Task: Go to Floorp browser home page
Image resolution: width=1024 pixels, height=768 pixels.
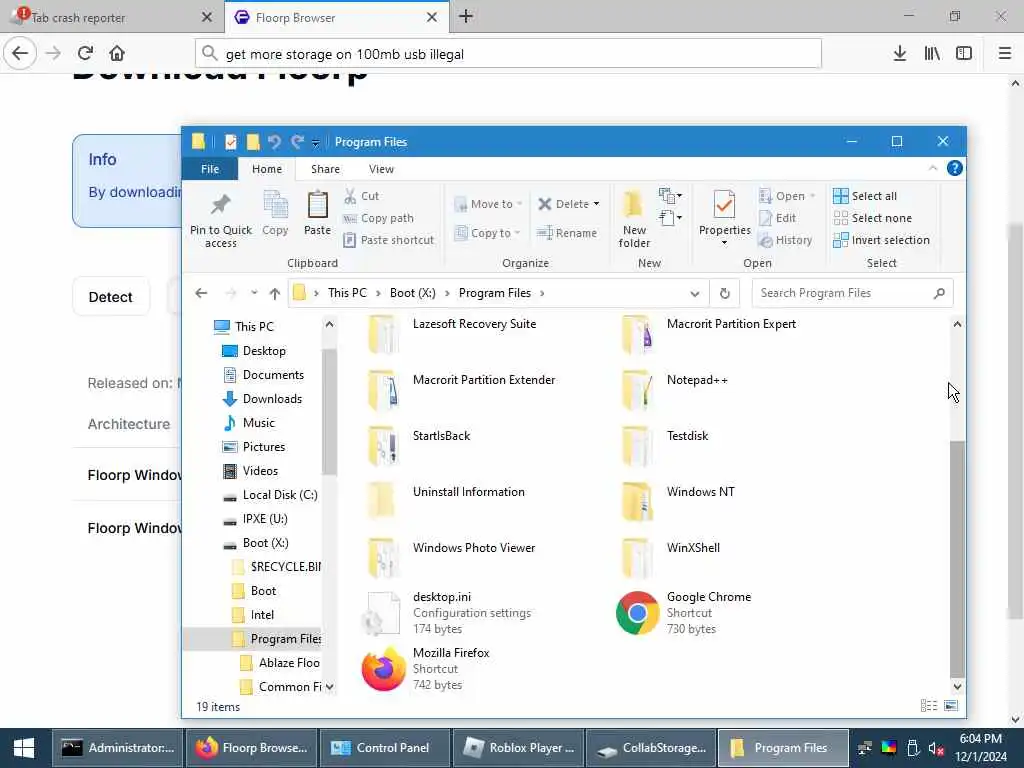Action: pos(117,53)
